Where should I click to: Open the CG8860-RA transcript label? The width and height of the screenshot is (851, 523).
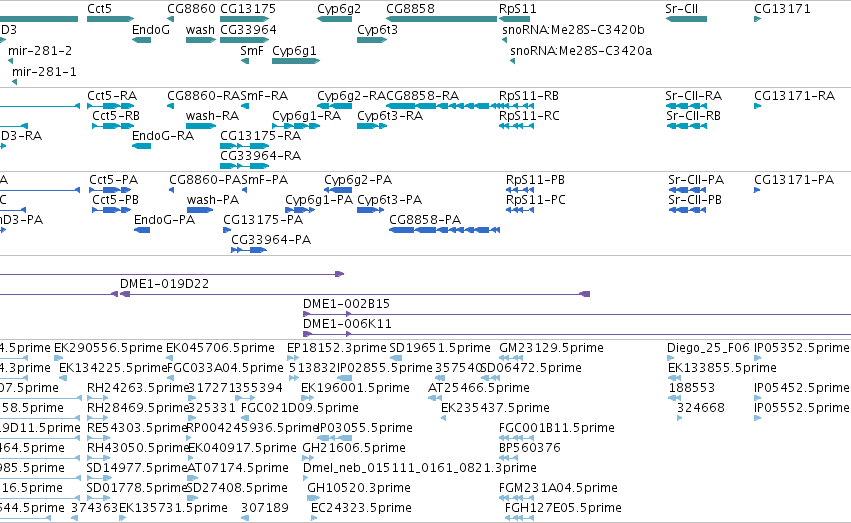204,96
